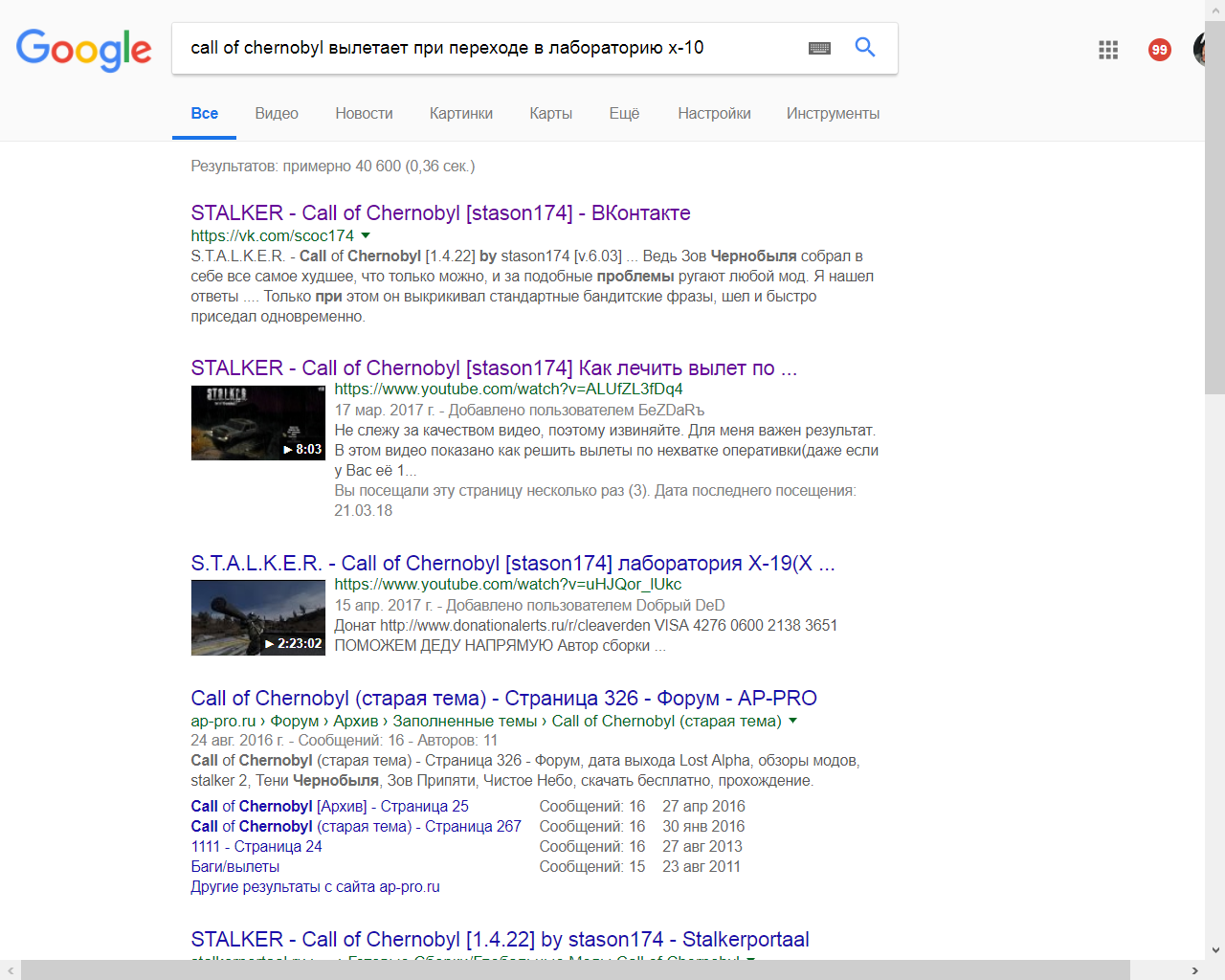Open the Ещё menu

624,114
